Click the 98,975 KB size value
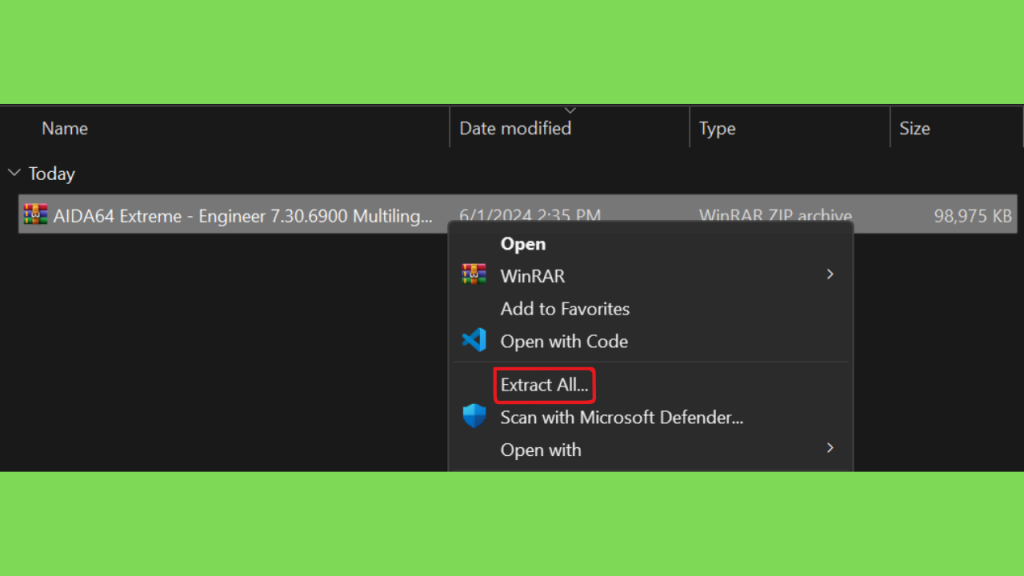The image size is (1024, 576). click(x=972, y=216)
